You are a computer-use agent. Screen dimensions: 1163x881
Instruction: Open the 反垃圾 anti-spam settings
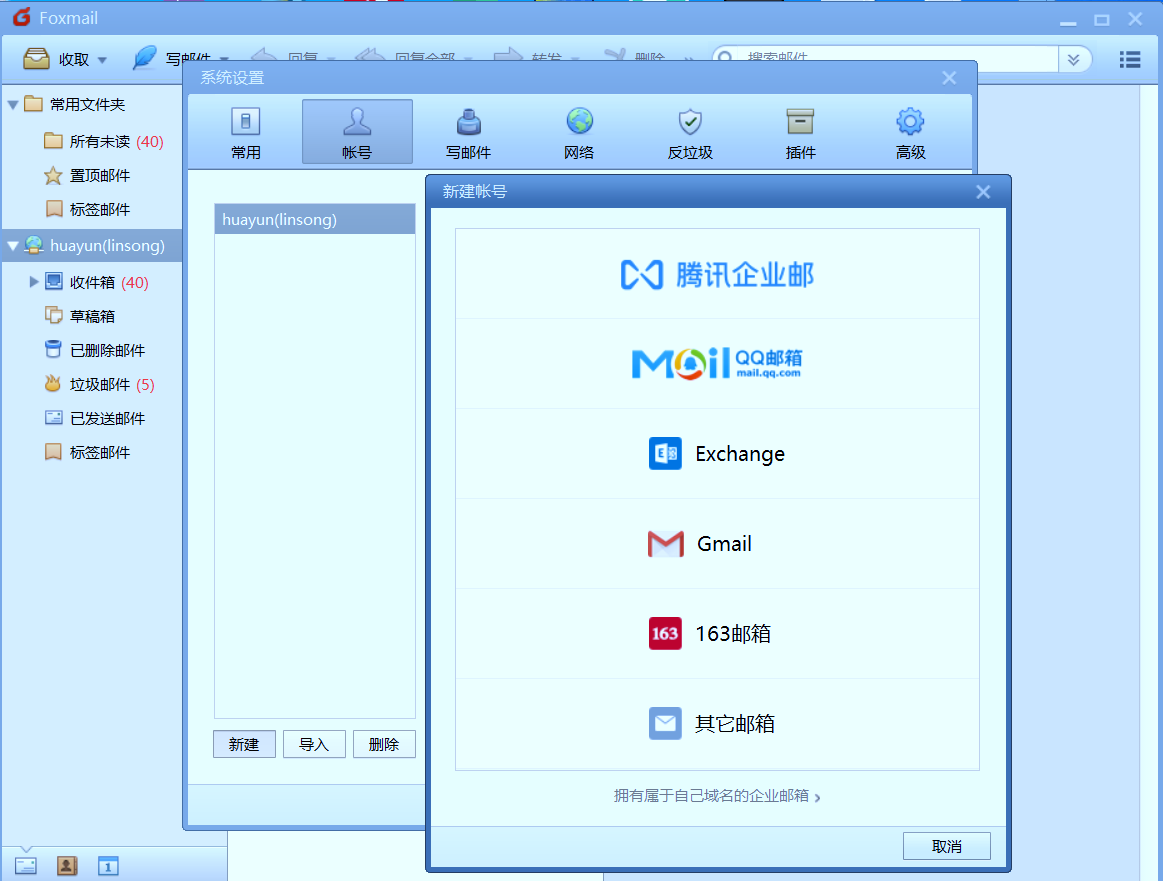689,131
